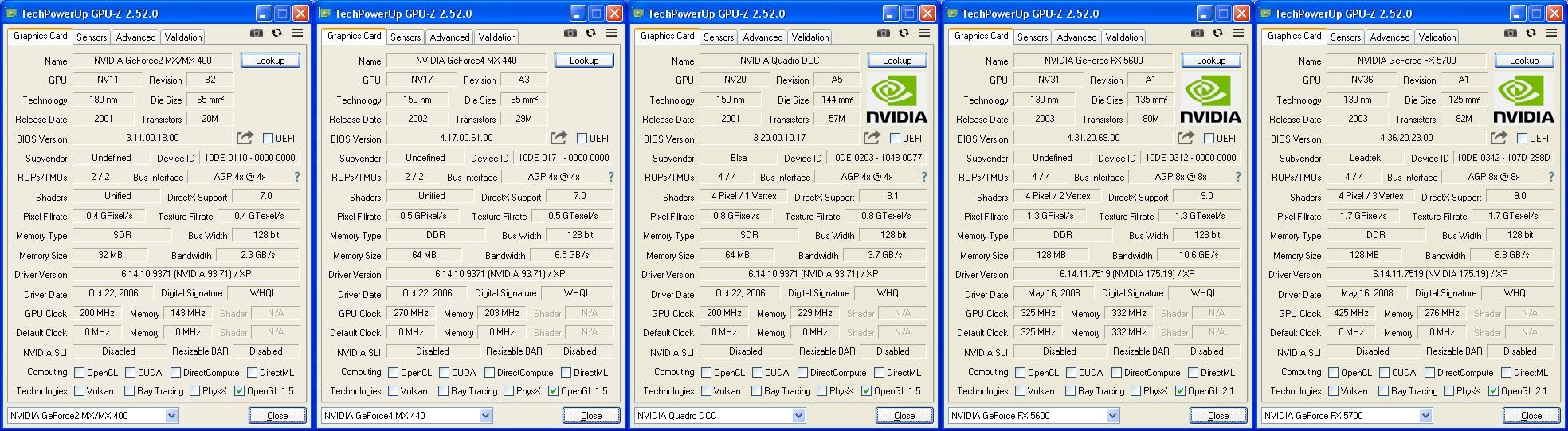
Task: Click Close button in GeForce4 MX 440 window
Action: [x=591, y=416]
